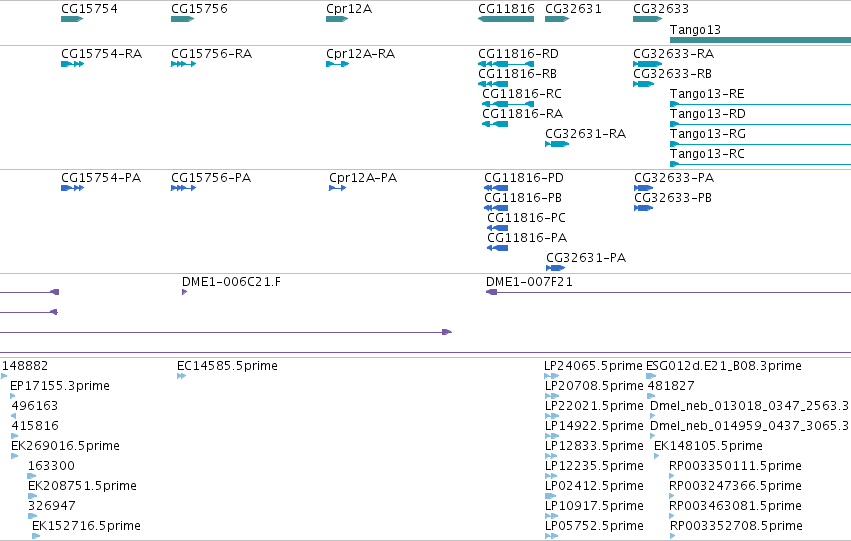The width and height of the screenshot is (851, 541).
Task: Select EST LP24065.5prime
Action: pos(551,376)
